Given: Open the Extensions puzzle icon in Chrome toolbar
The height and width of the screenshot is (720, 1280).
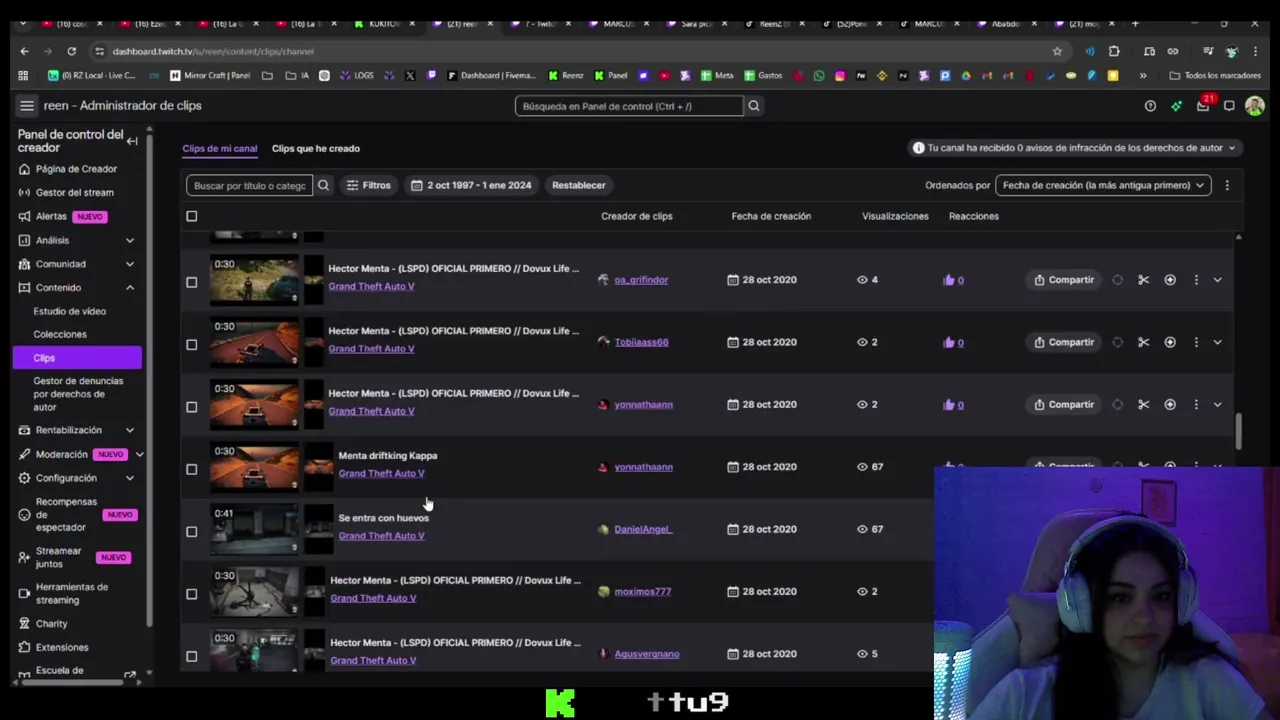Looking at the screenshot, I should [1115, 51].
